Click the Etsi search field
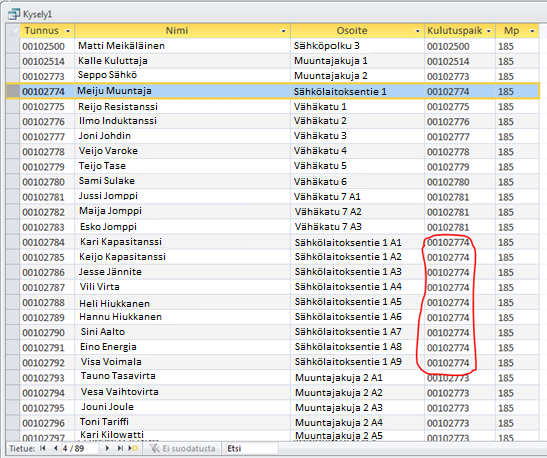 (252, 448)
